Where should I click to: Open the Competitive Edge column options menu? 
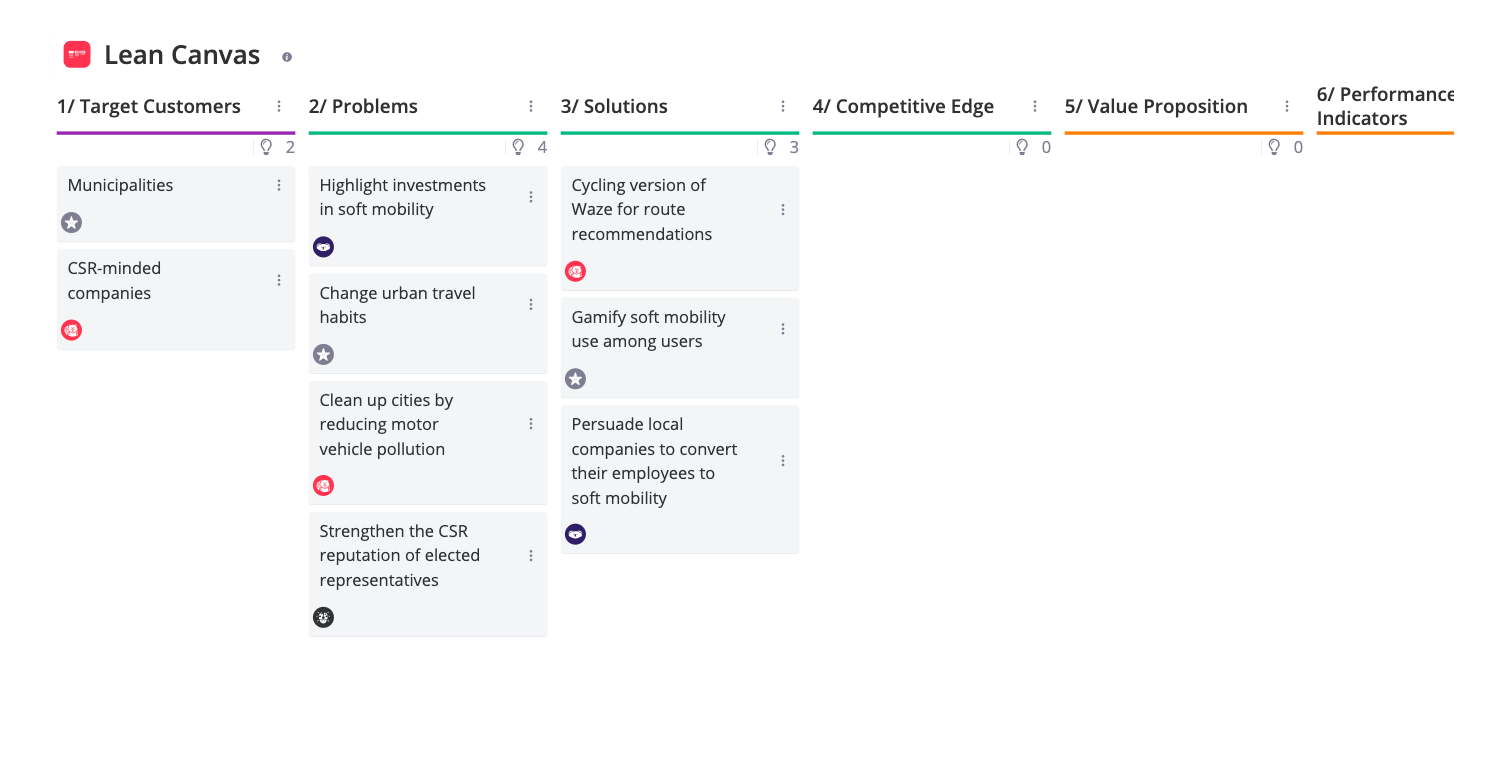tap(1034, 105)
